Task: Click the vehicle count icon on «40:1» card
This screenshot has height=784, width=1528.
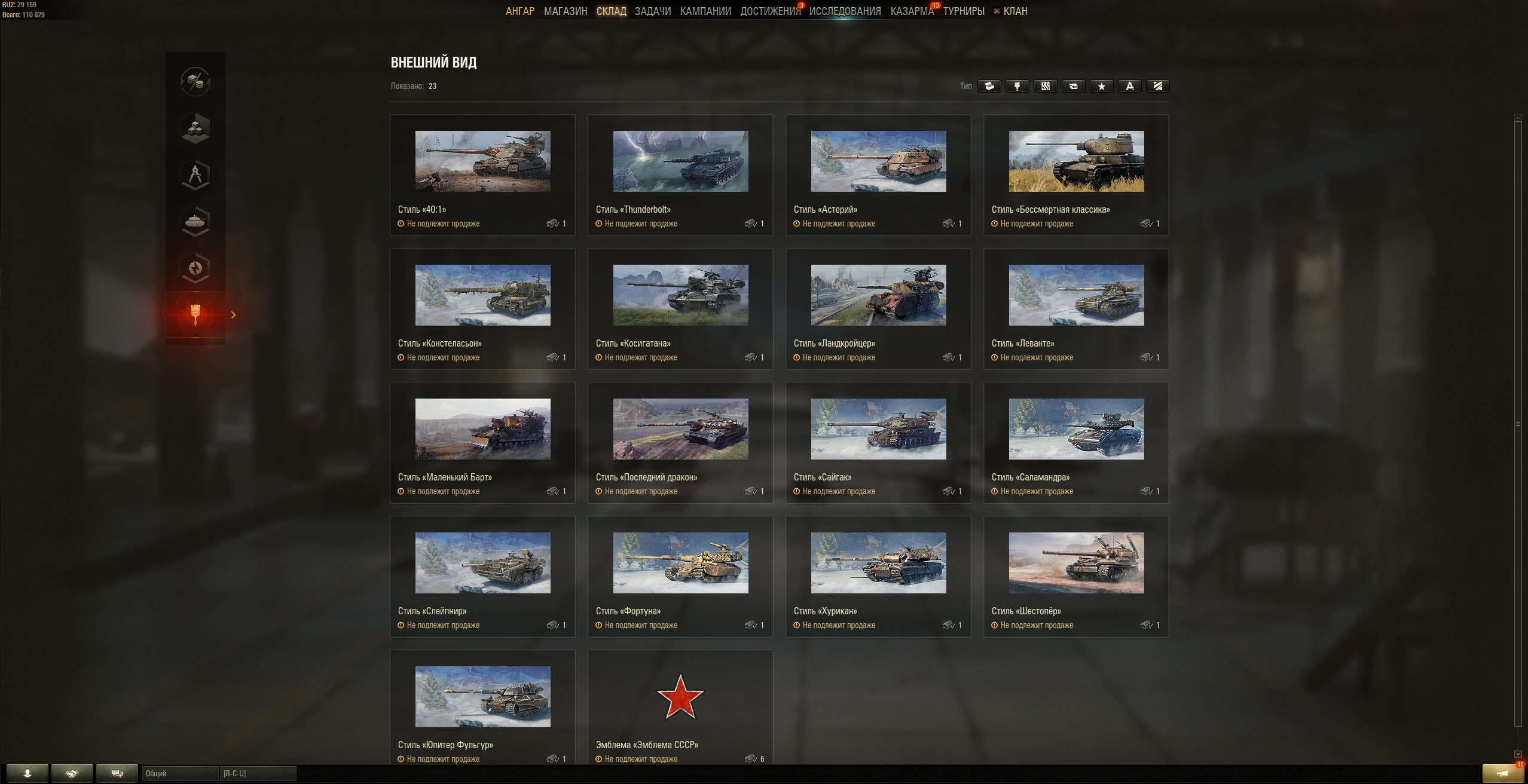Action: point(553,223)
